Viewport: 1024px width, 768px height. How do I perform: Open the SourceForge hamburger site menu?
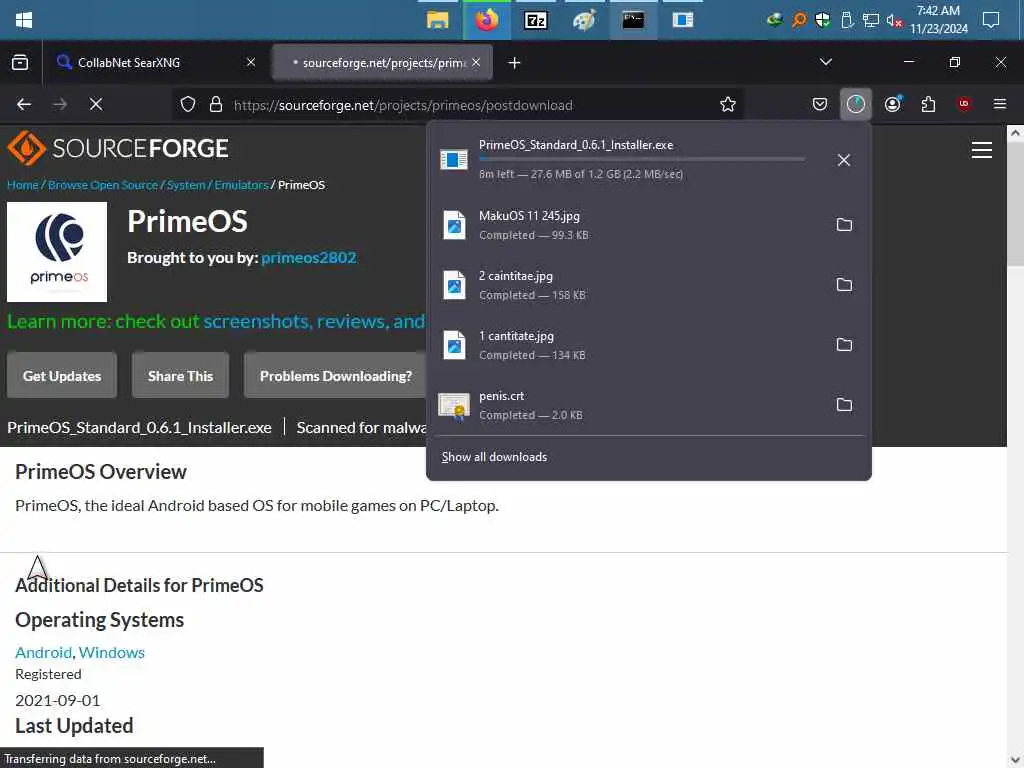(982, 150)
